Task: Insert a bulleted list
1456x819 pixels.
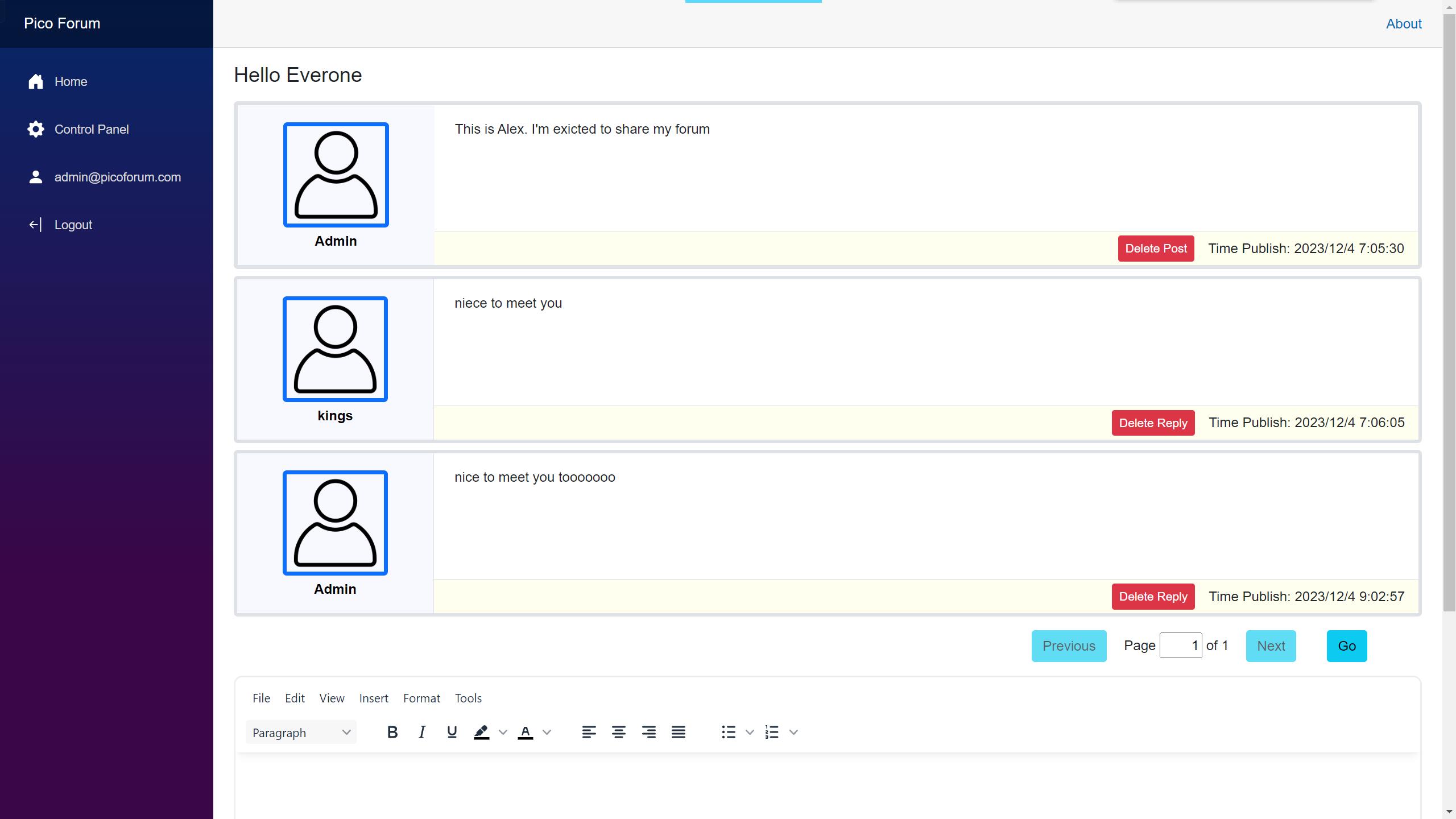Action: coord(729,732)
